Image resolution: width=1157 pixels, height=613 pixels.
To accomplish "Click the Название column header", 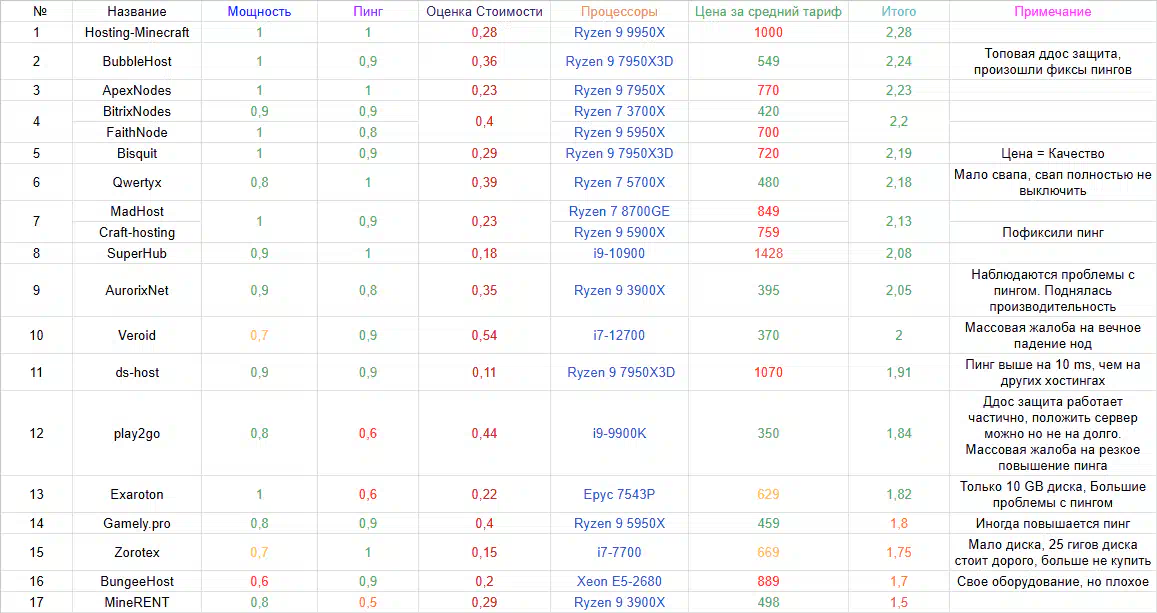I will pos(137,11).
